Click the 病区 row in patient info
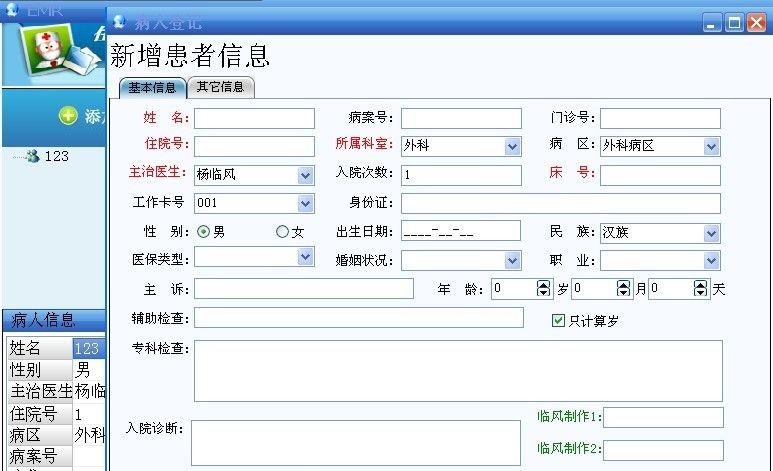 point(56,435)
